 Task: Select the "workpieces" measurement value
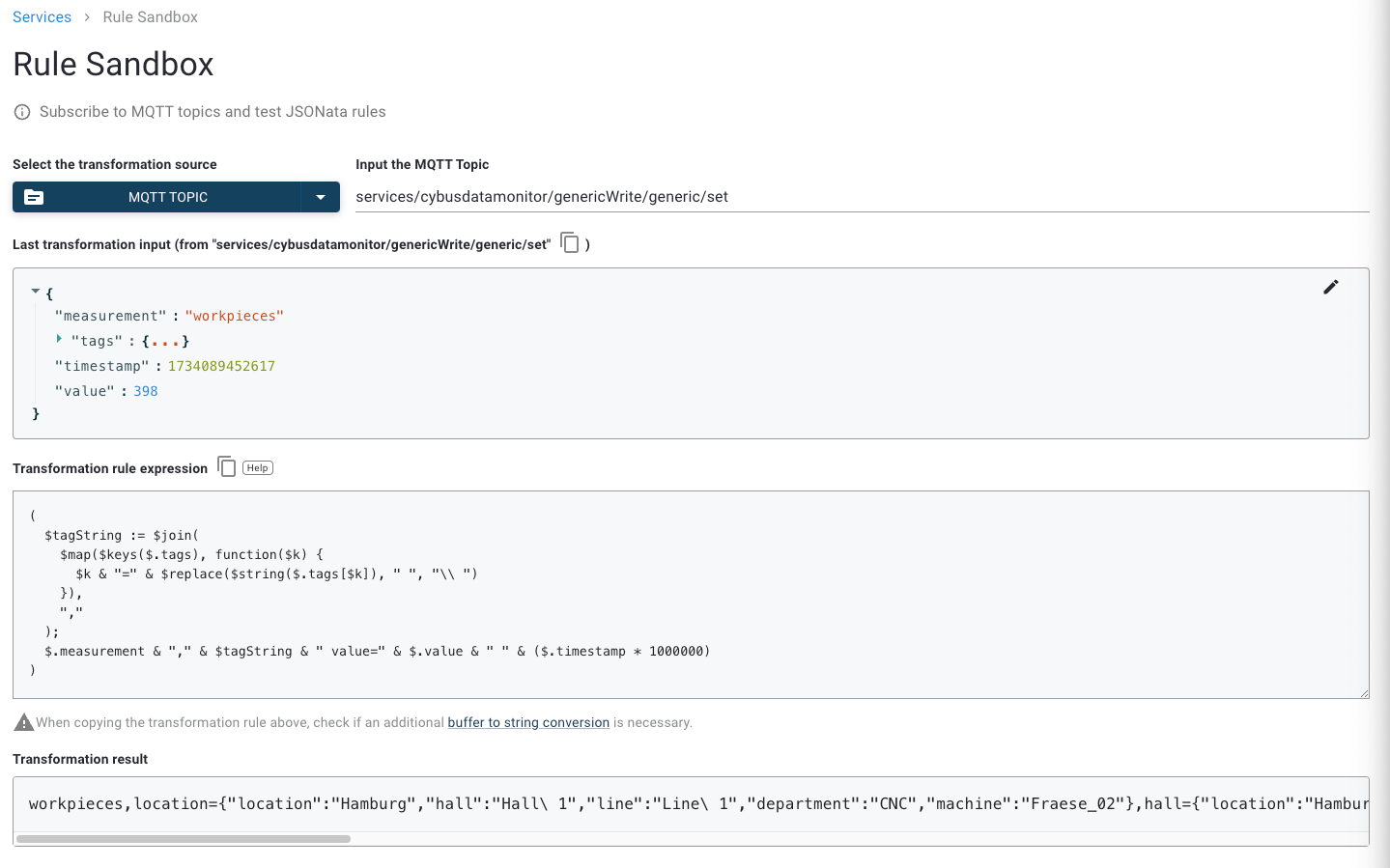[235, 316]
